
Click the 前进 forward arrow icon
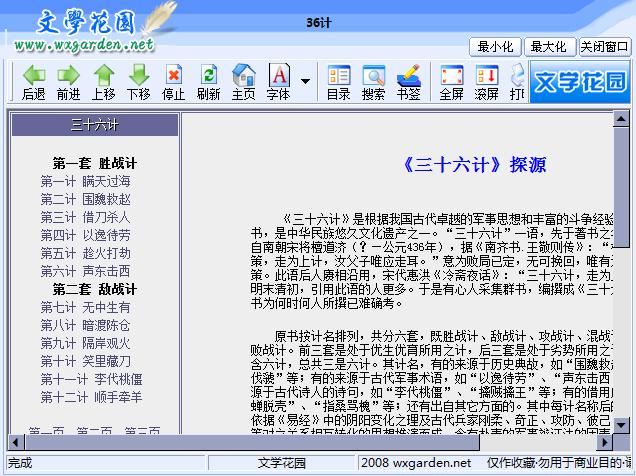click(69, 75)
